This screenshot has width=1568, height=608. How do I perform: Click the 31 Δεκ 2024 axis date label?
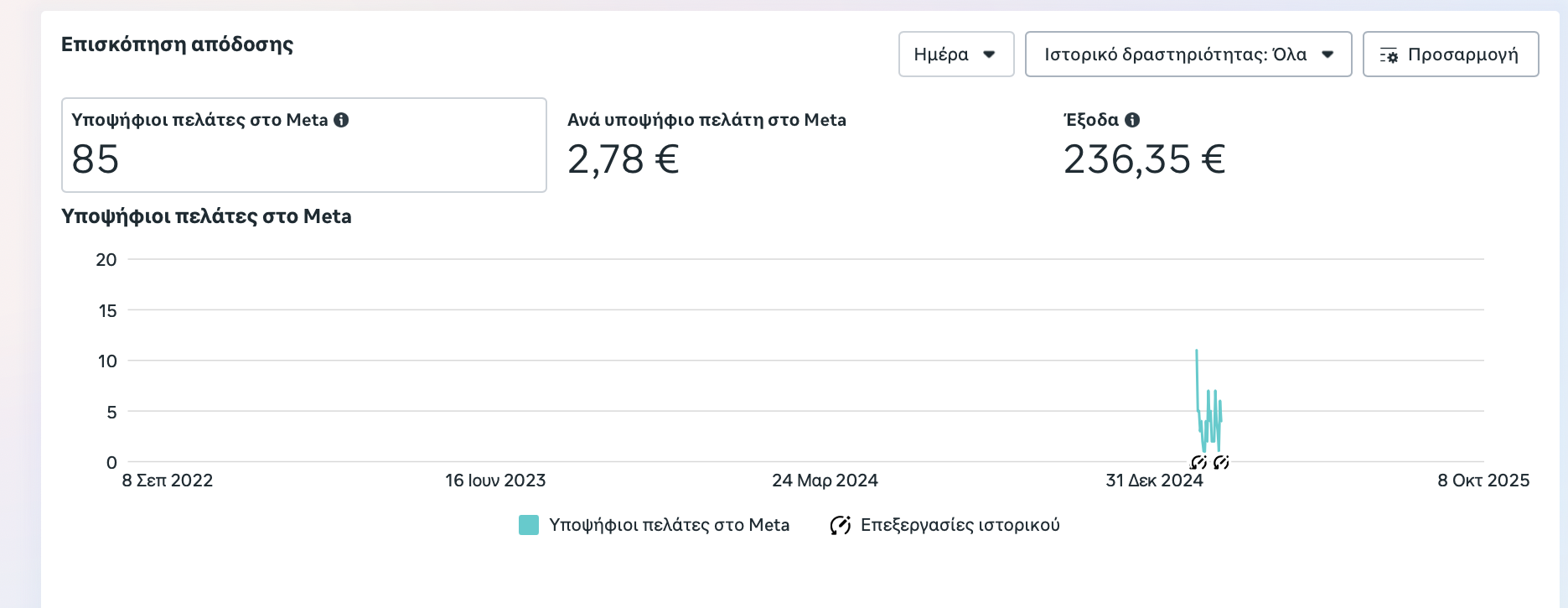(1154, 481)
